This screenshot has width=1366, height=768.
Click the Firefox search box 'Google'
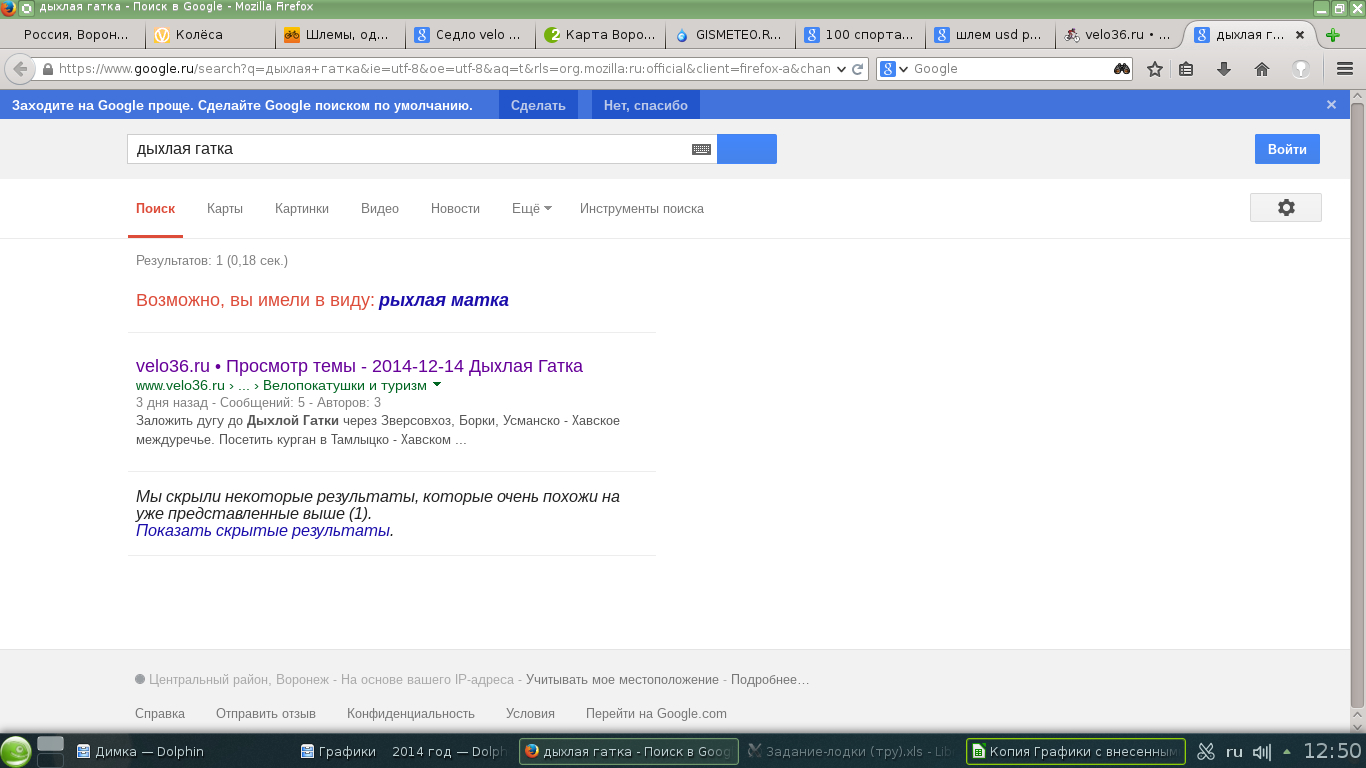coord(1010,69)
